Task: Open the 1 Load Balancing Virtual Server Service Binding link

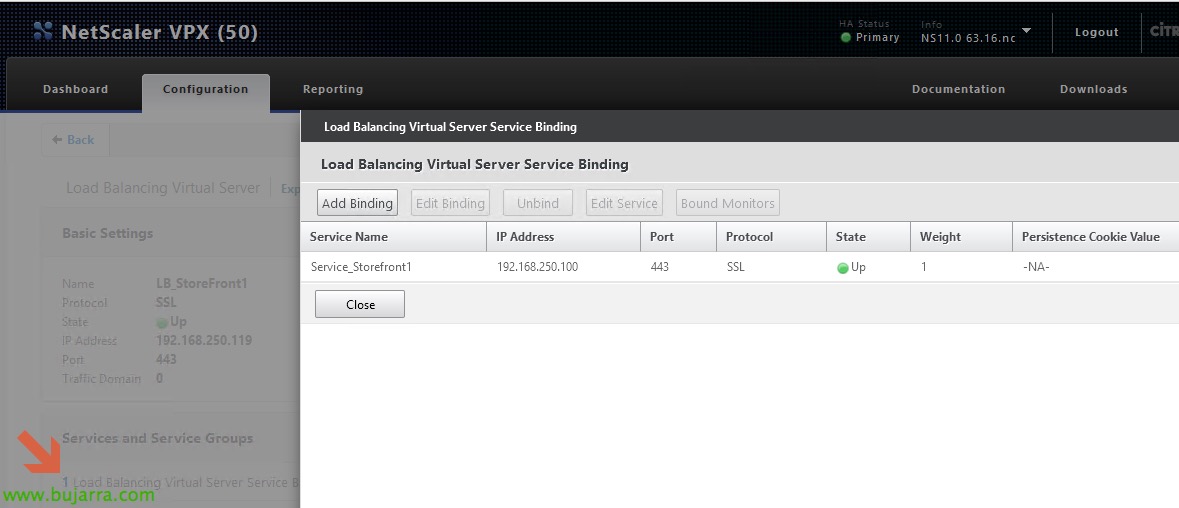Action: click(180, 482)
